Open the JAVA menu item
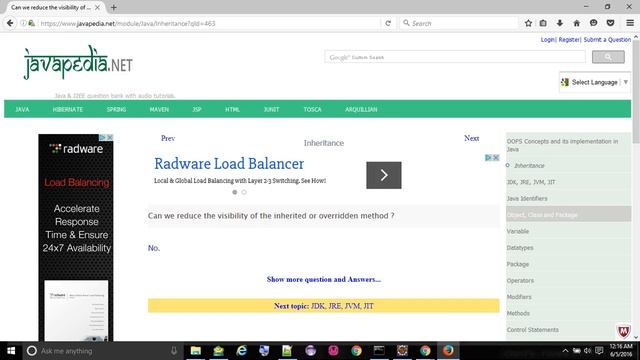This screenshot has height=360, width=640. tap(22, 109)
